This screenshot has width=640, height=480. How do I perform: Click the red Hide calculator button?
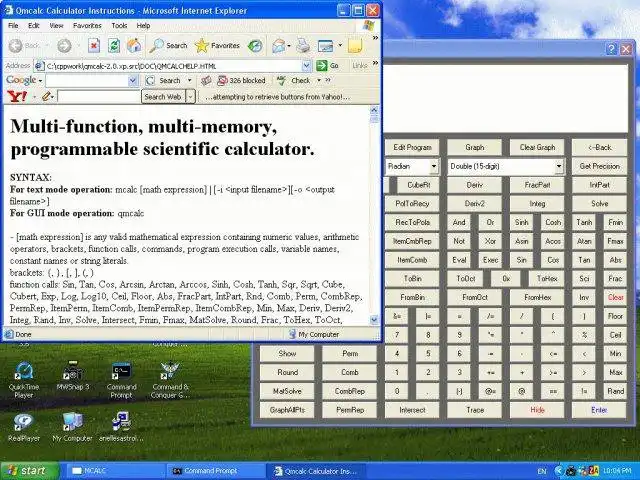coord(537,410)
